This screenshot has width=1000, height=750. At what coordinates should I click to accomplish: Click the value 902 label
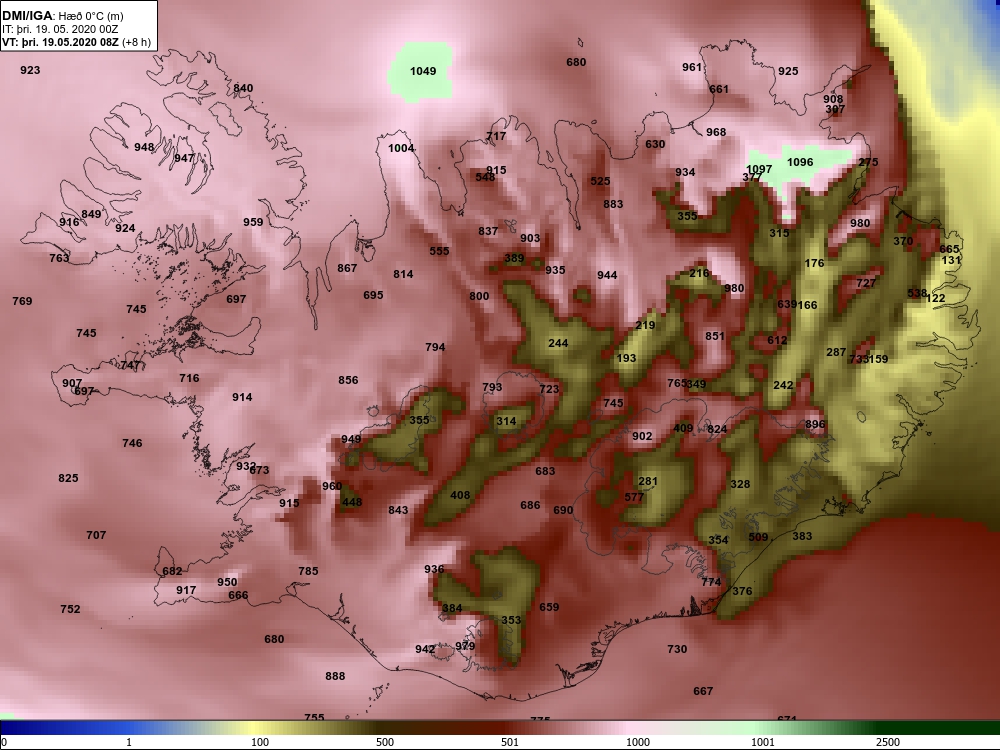(642, 436)
